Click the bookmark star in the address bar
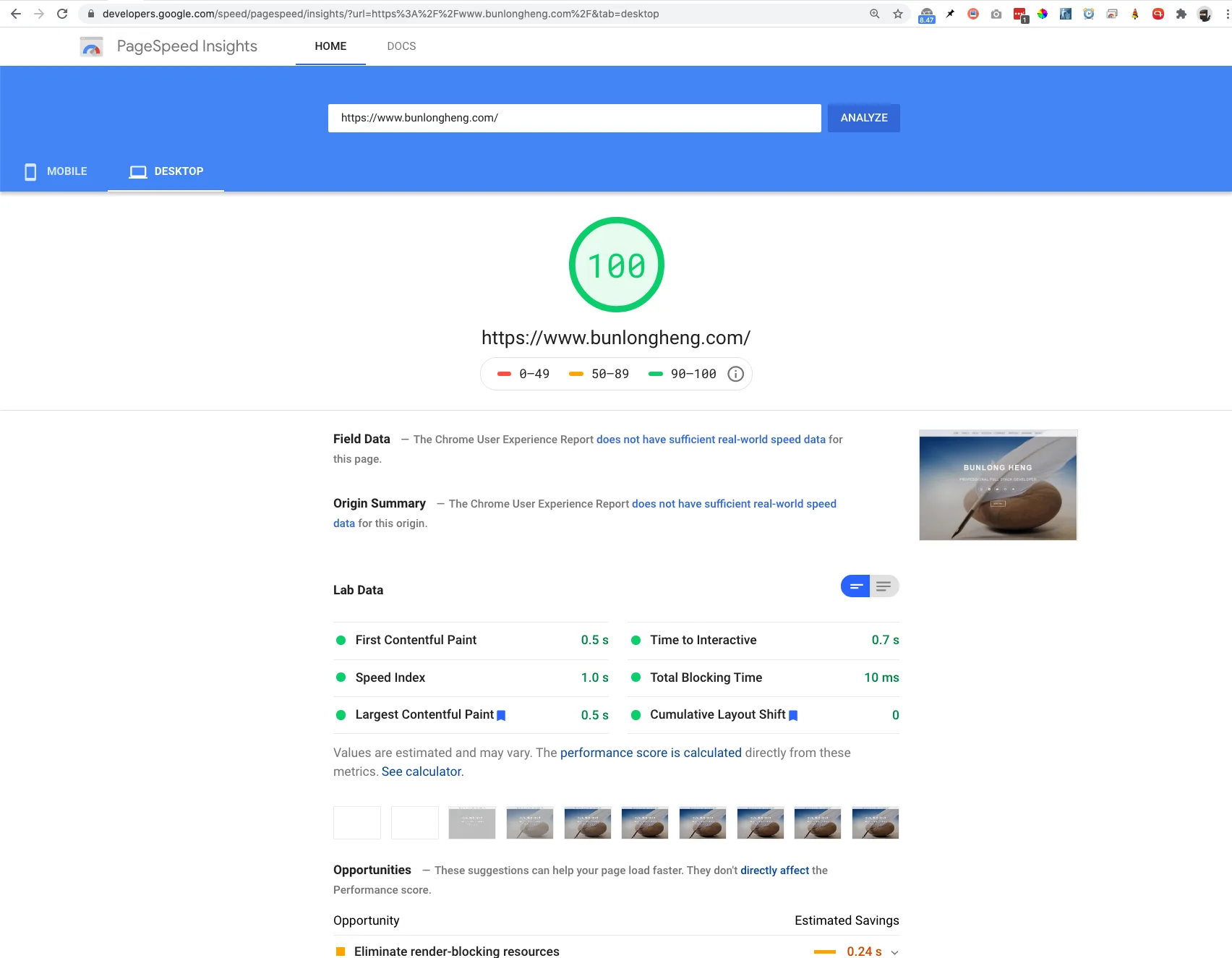This screenshot has height=958, width=1232. point(897,13)
